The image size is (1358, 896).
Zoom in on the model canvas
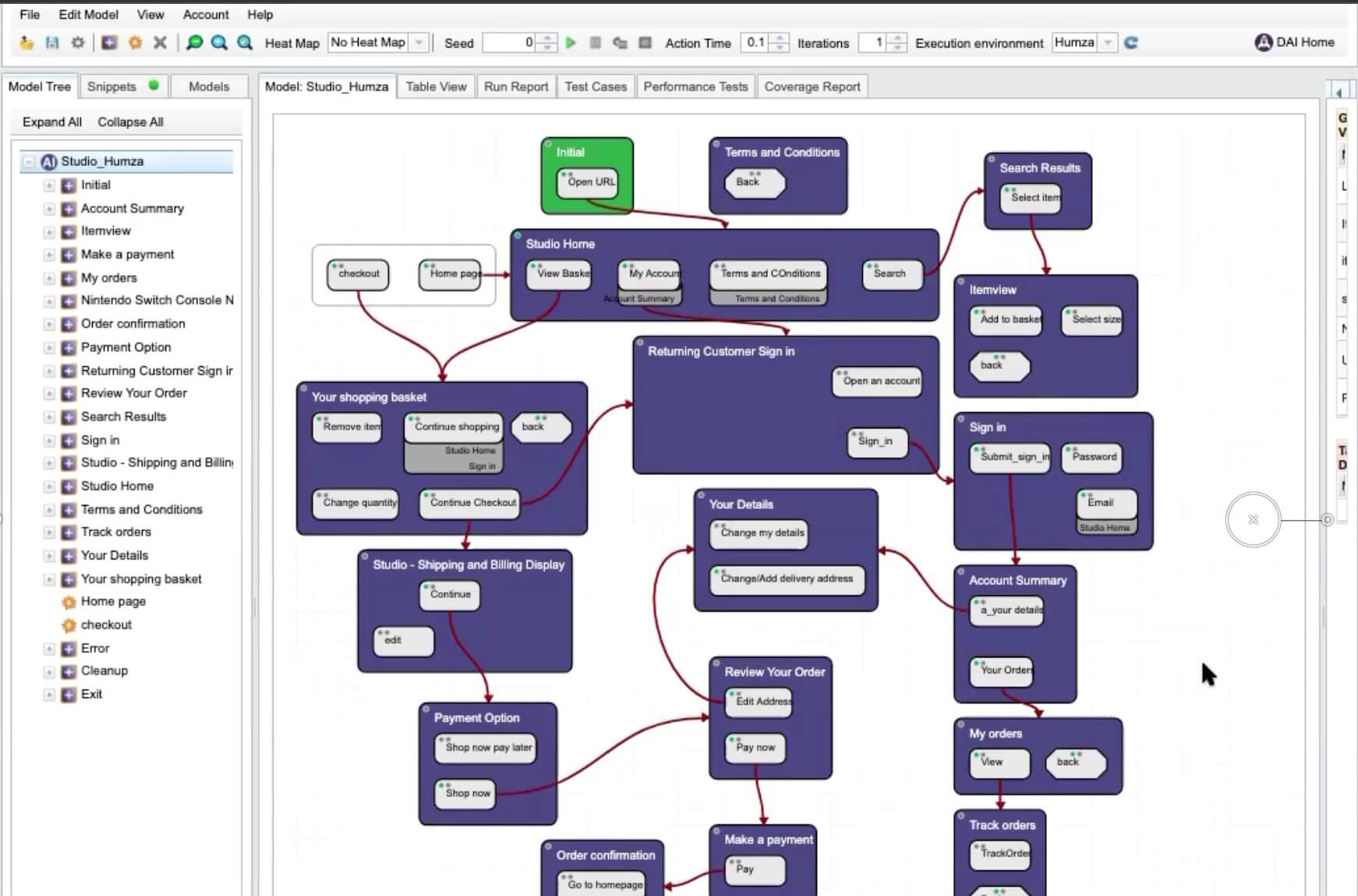point(218,43)
